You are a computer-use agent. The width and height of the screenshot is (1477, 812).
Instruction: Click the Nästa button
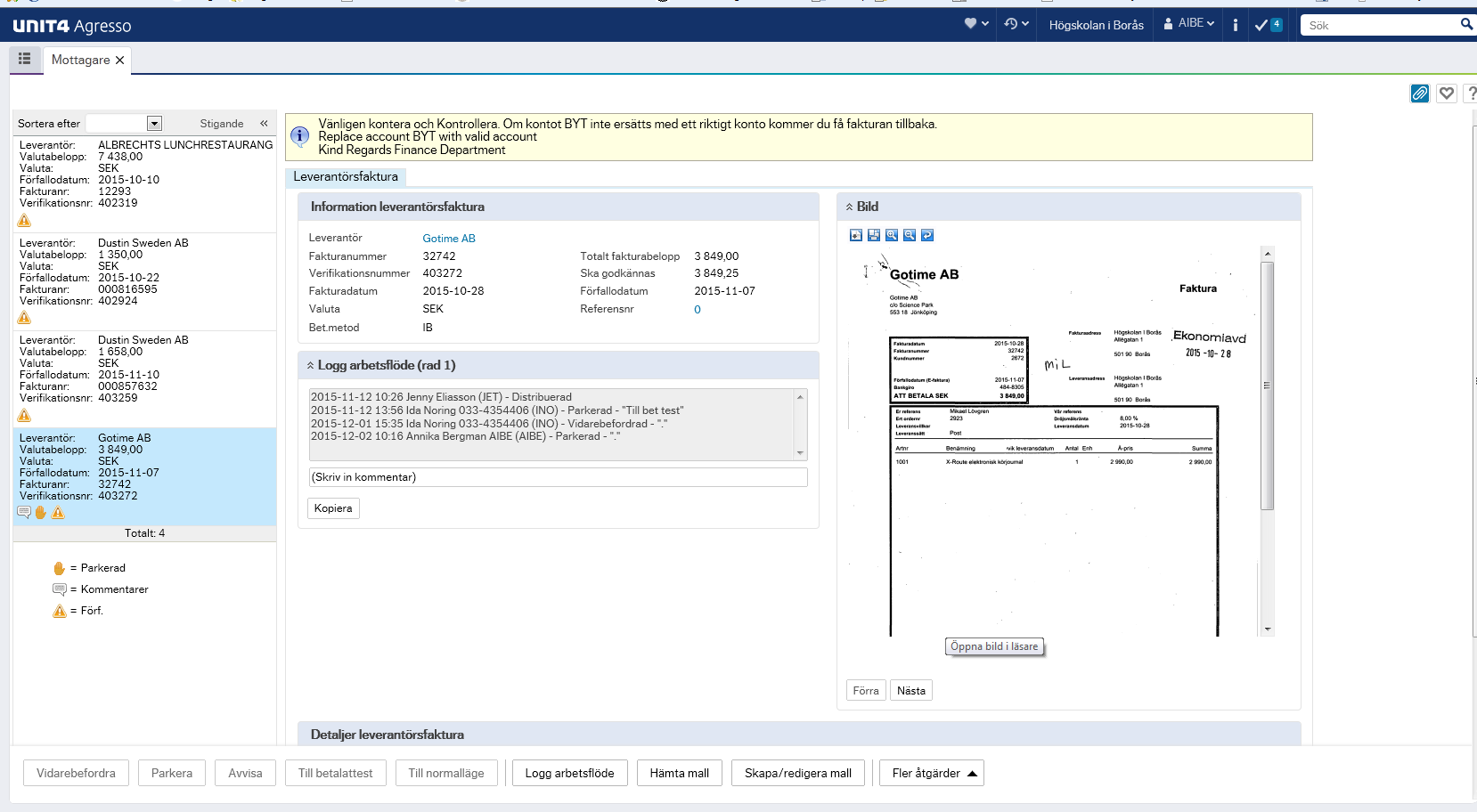pos(911,691)
